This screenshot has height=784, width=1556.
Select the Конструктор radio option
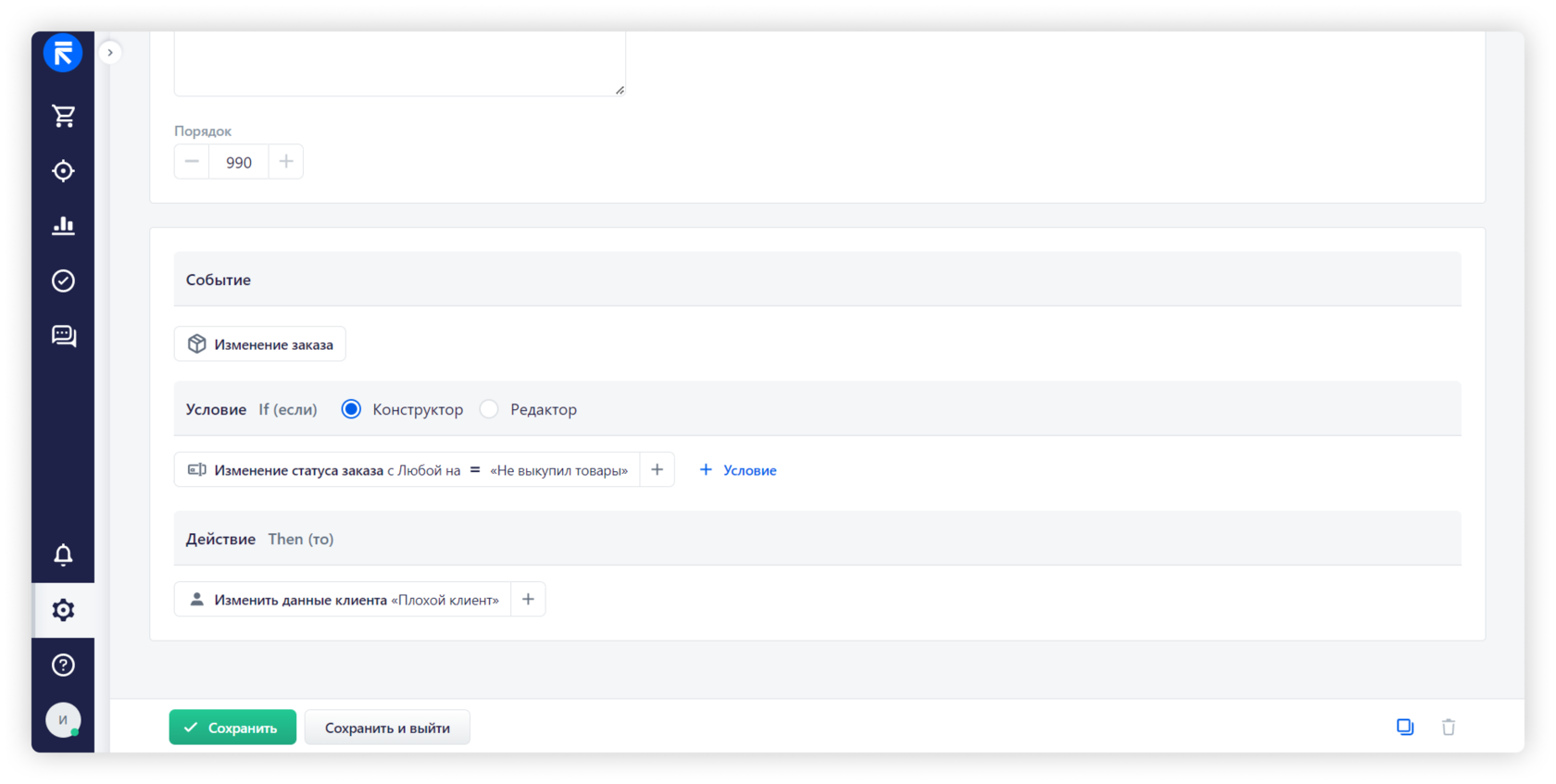point(351,409)
